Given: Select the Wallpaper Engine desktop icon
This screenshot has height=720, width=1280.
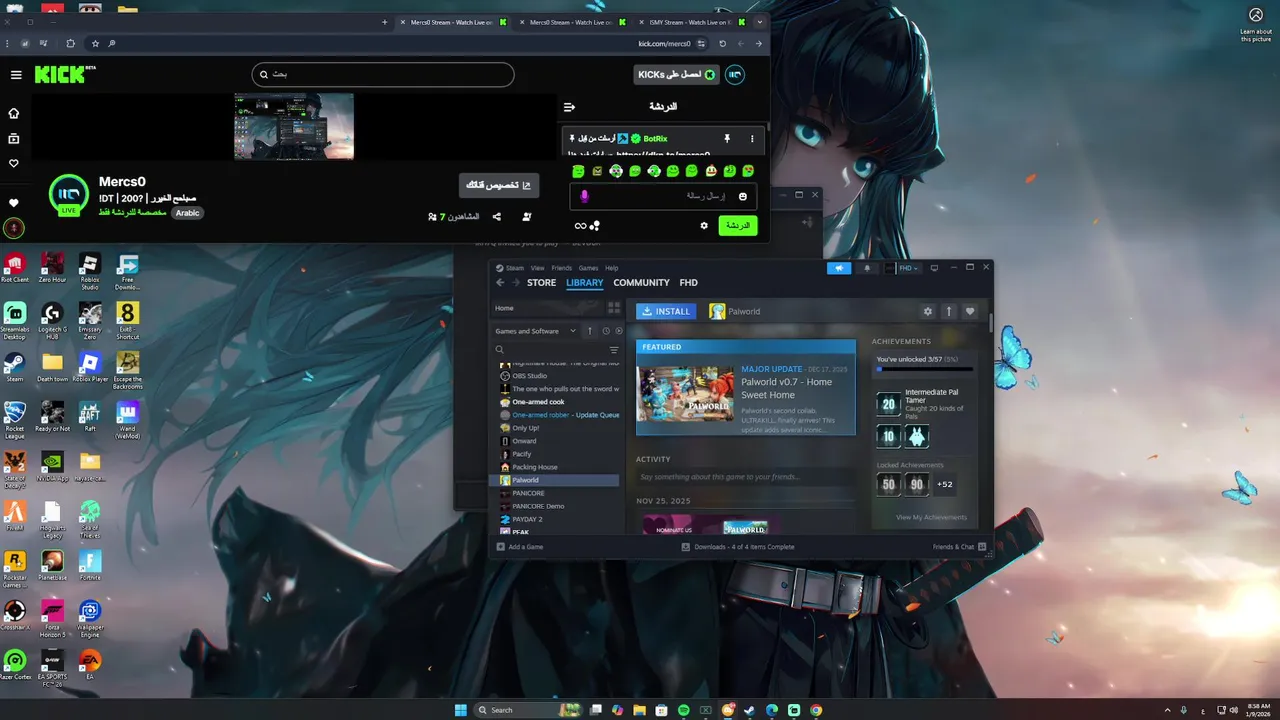Looking at the screenshot, I should [x=90, y=616].
